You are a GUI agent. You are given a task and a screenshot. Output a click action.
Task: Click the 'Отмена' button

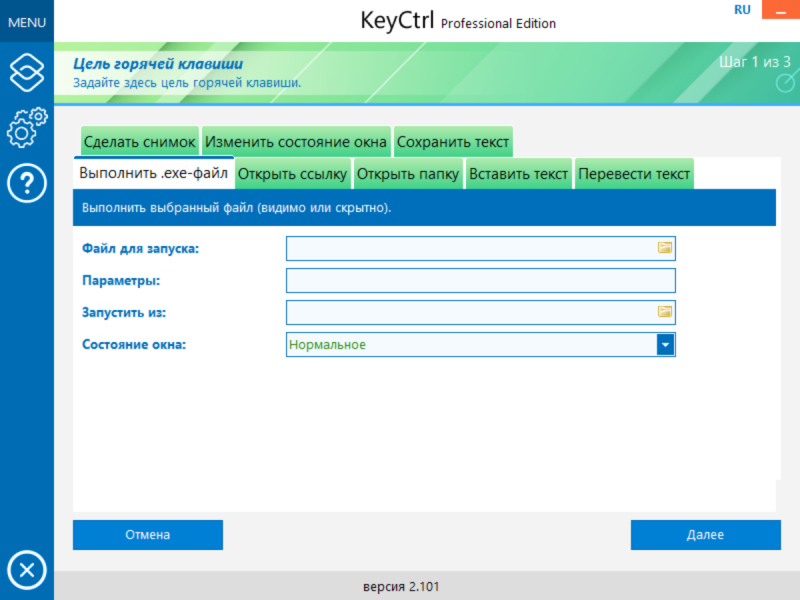148,535
